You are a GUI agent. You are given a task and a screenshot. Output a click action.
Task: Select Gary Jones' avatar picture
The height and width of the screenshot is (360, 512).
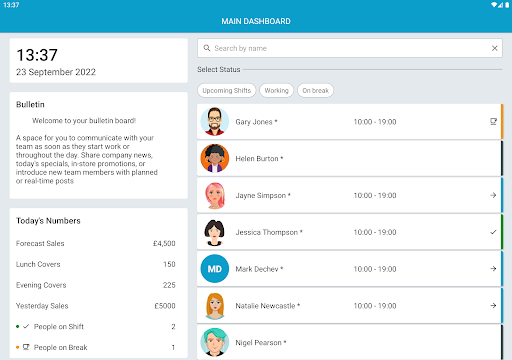[215, 121]
